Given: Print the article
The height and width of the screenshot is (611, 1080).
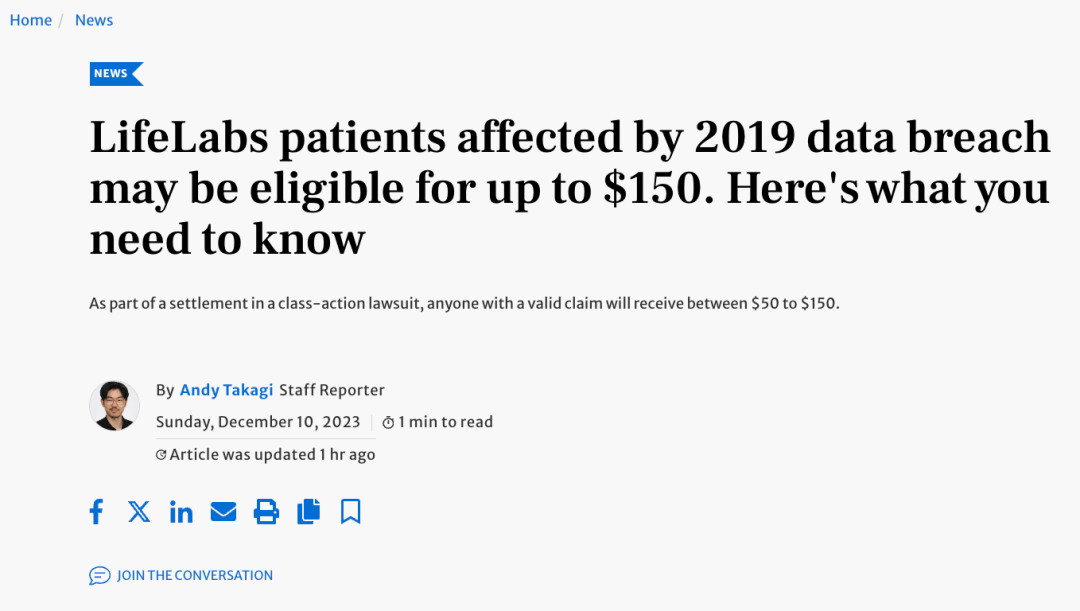Looking at the screenshot, I should 265,511.
